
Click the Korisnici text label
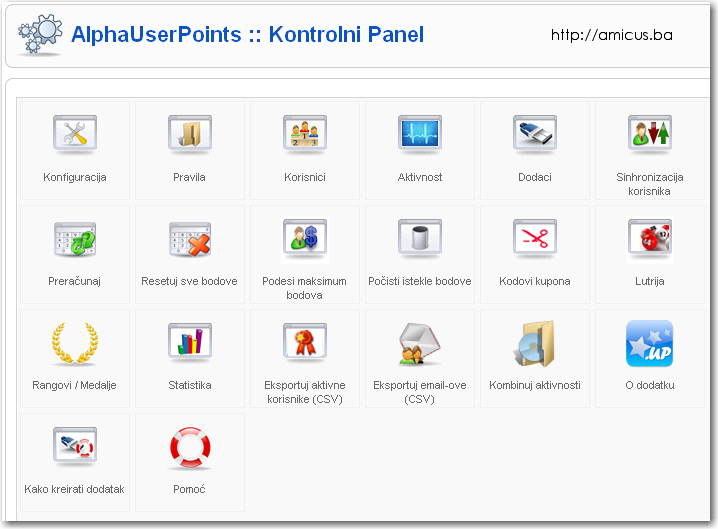click(305, 177)
